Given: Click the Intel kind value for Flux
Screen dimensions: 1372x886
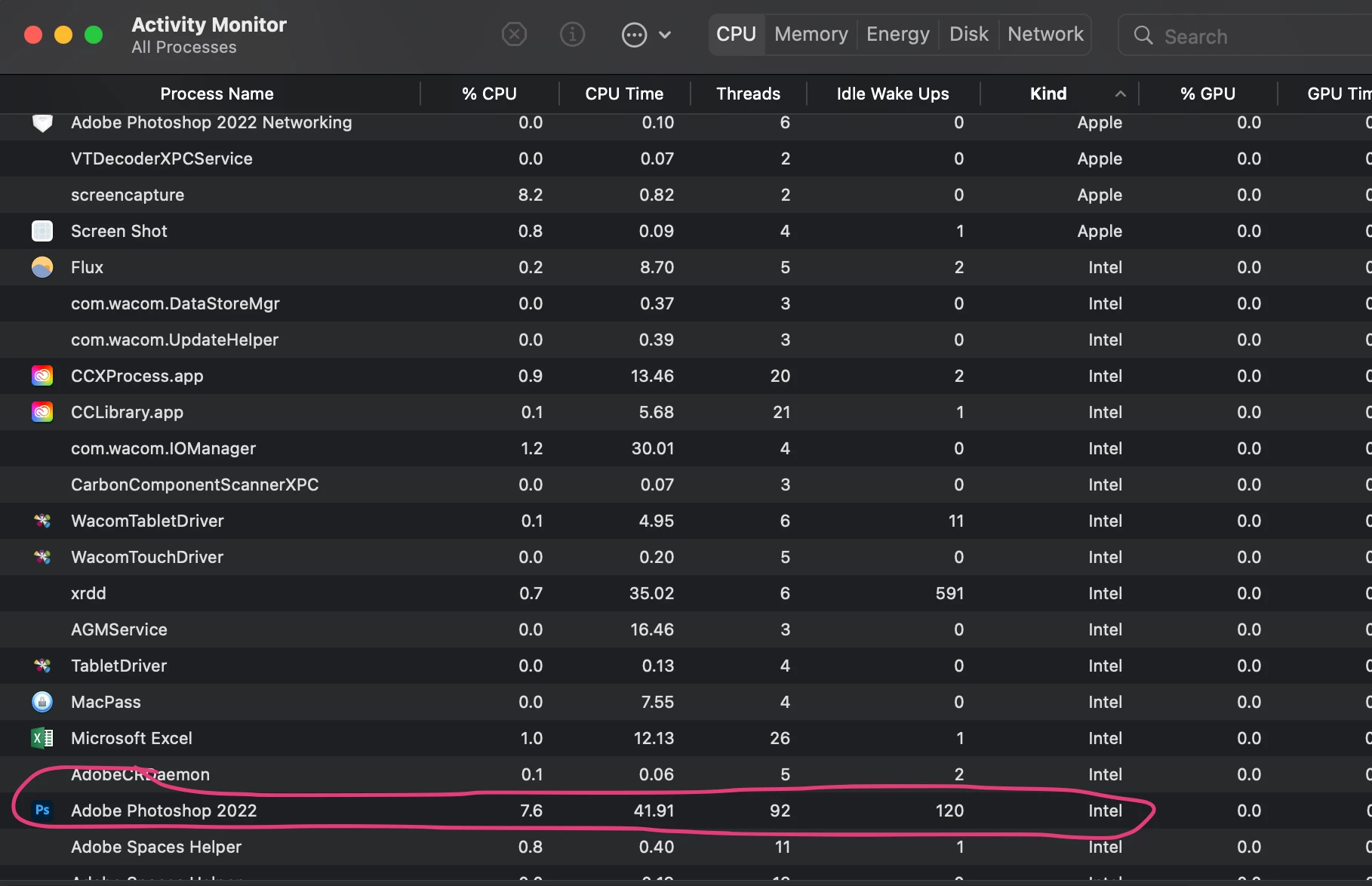Looking at the screenshot, I should pyautogui.click(x=1105, y=267).
